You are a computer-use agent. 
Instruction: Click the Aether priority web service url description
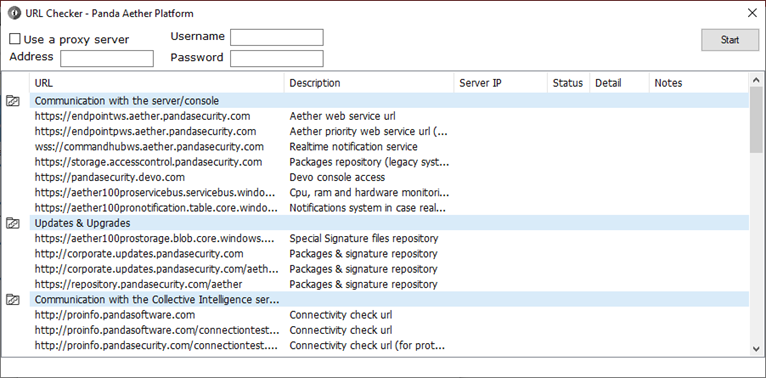point(369,131)
